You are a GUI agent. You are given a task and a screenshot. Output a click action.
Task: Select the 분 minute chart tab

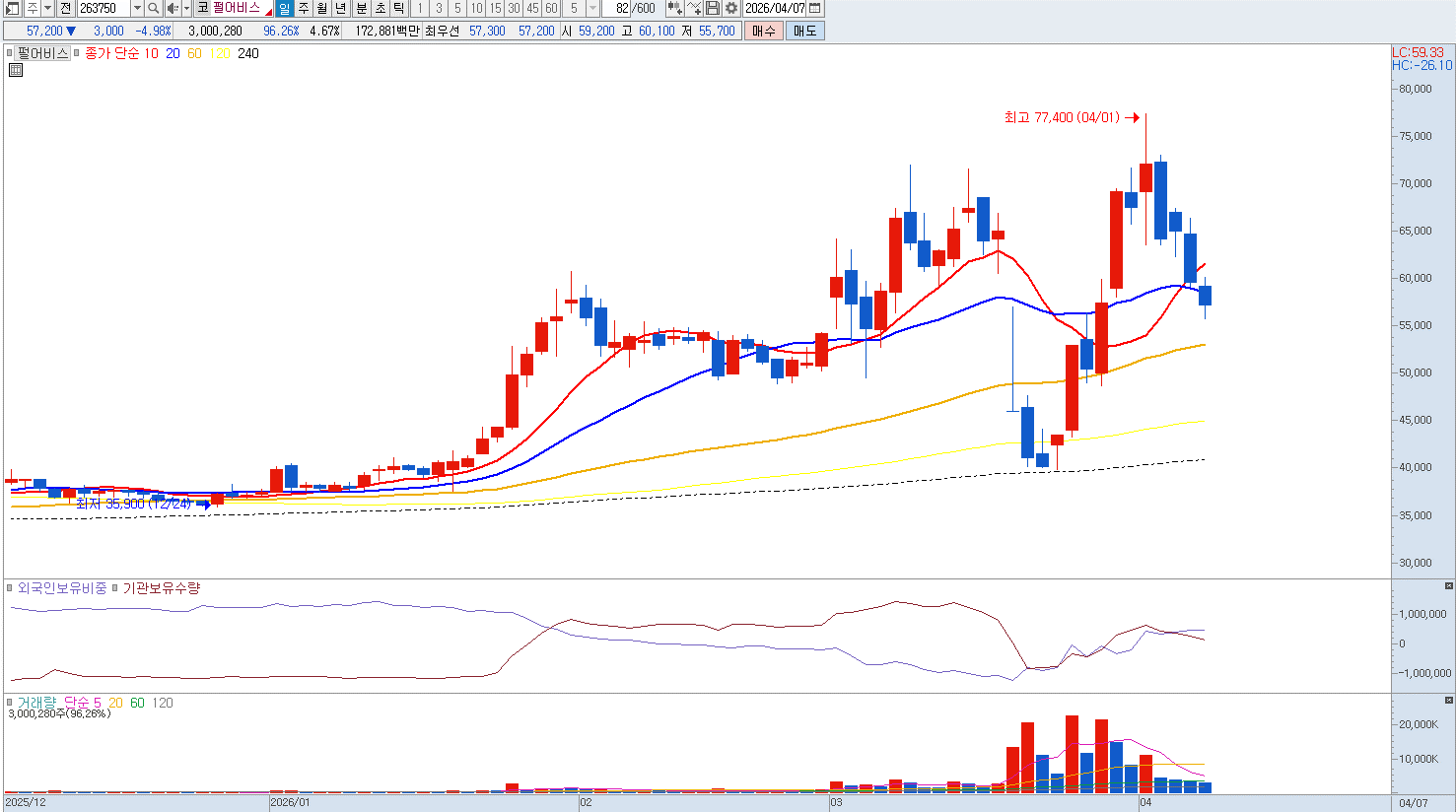(361, 8)
